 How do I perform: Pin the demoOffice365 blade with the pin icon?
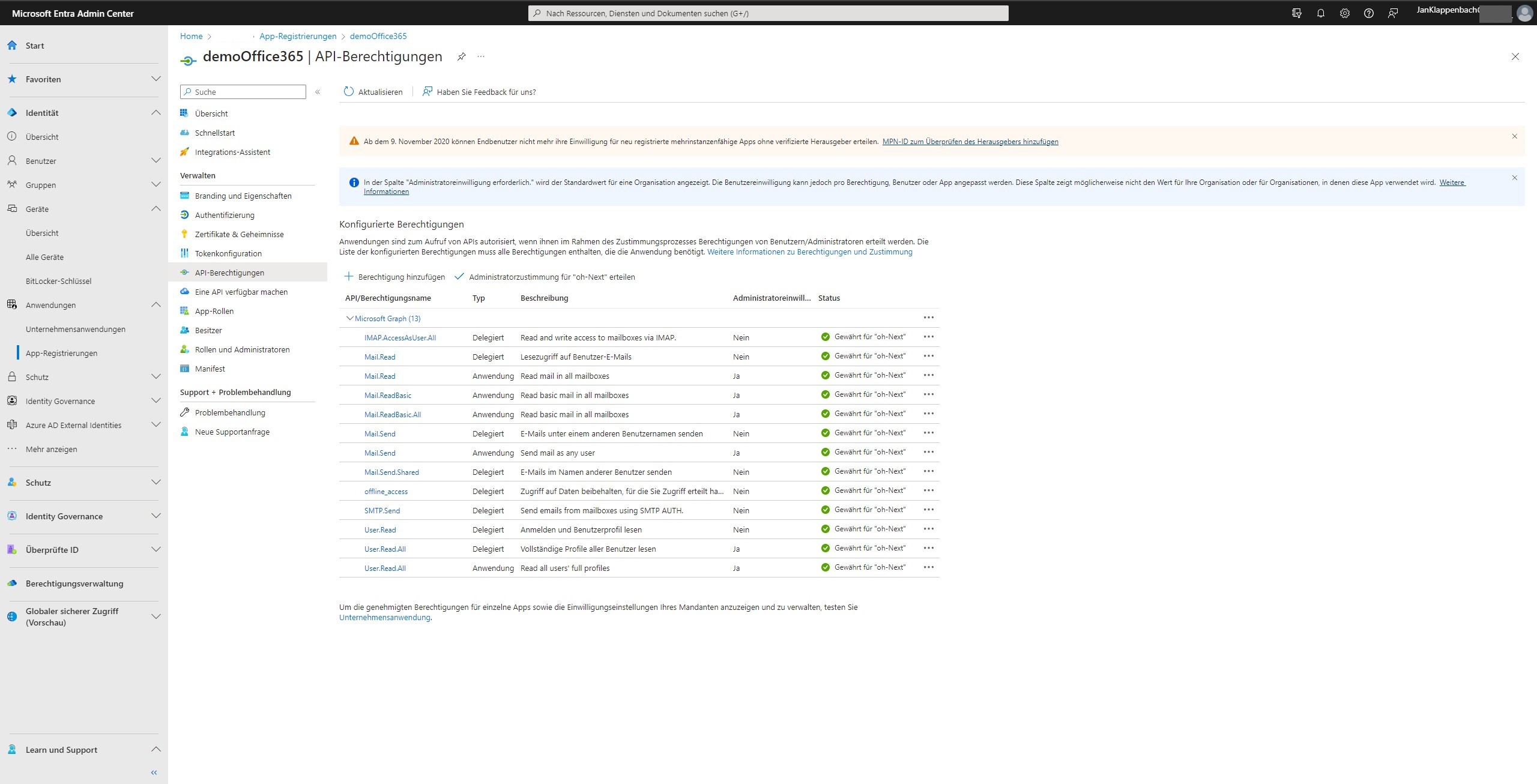[x=461, y=56]
